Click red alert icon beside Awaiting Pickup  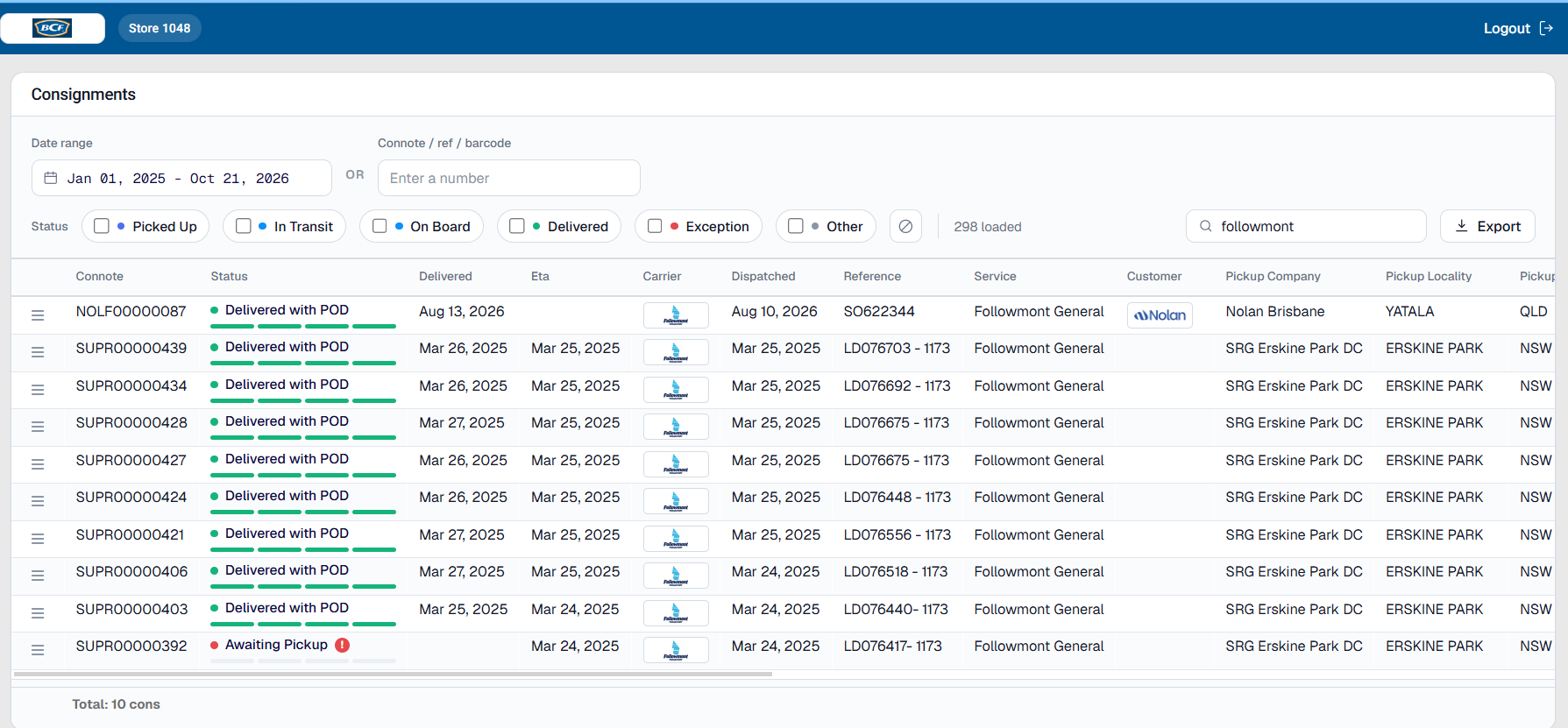pos(343,645)
